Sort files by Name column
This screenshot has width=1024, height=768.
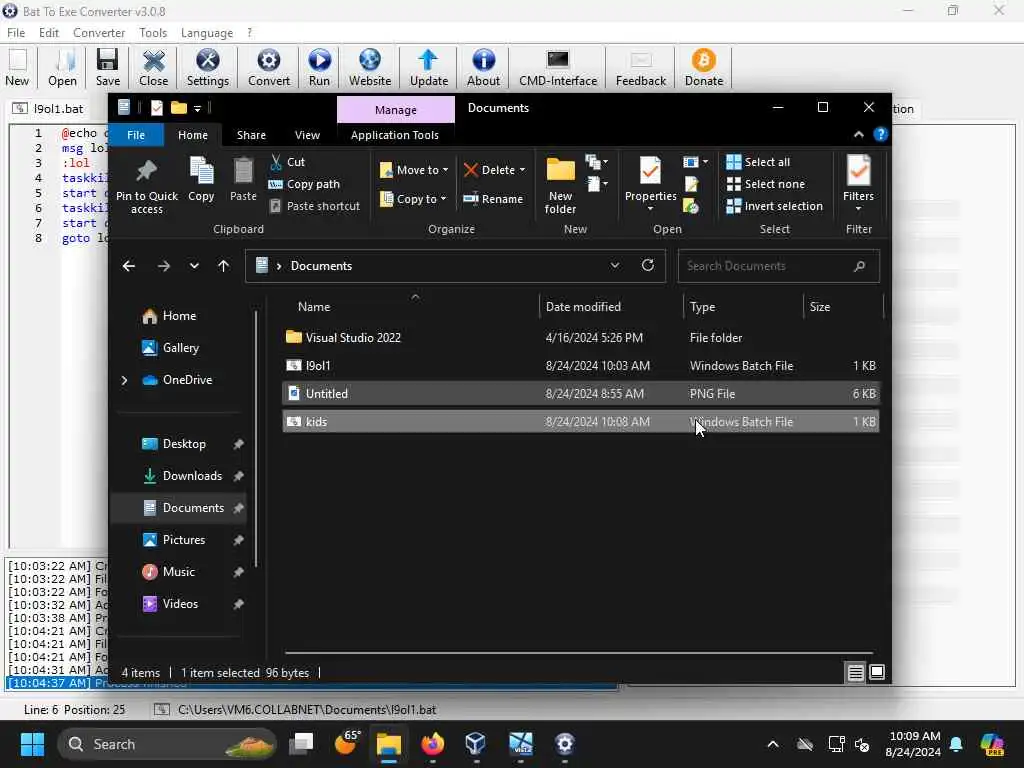tap(313, 306)
